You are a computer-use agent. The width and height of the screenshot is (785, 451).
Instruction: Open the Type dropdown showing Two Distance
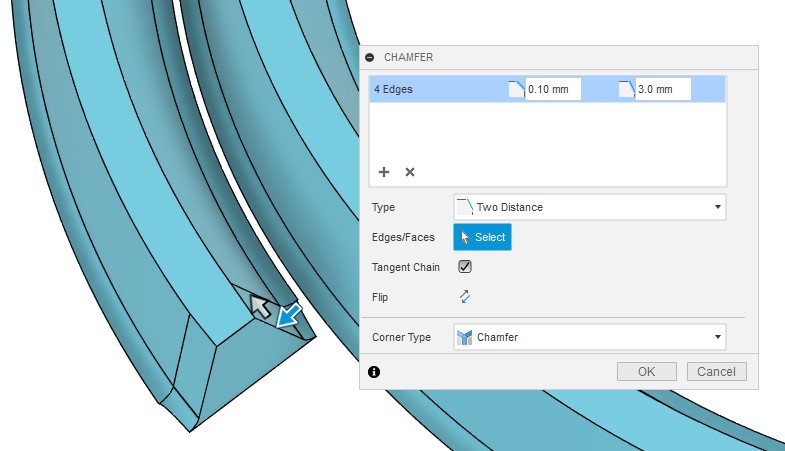tap(589, 207)
